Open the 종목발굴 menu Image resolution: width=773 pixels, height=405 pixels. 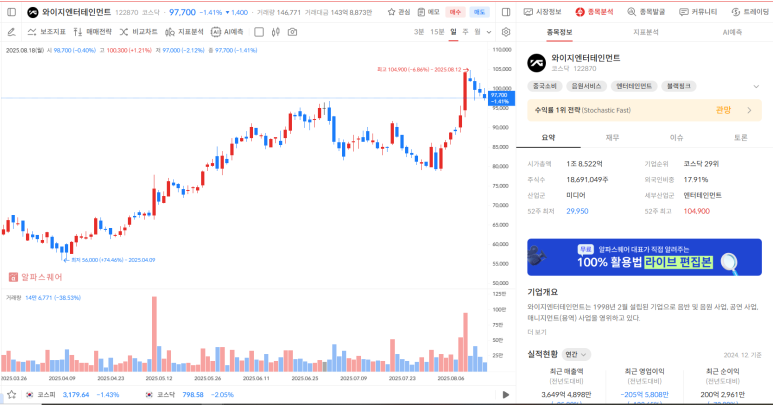[x=646, y=12]
